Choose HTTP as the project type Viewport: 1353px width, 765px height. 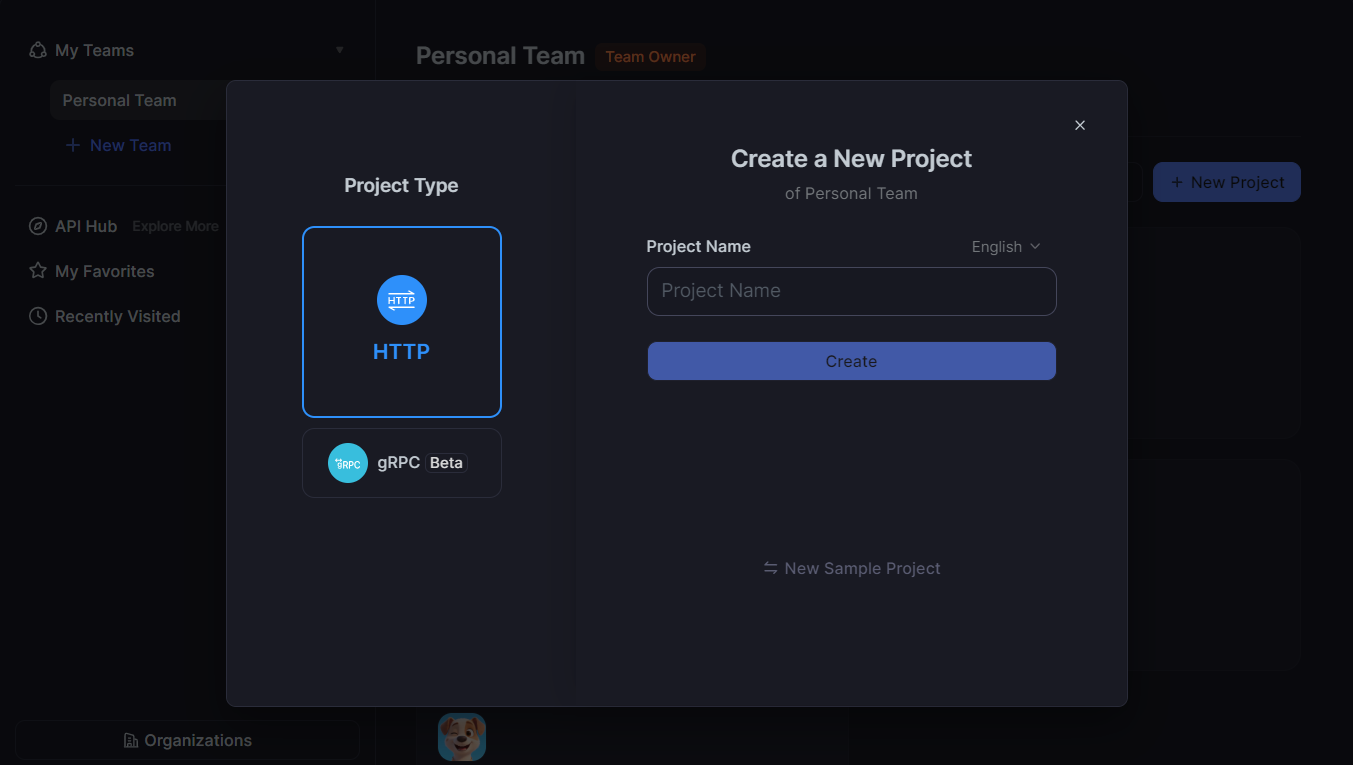(x=401, y=321)
